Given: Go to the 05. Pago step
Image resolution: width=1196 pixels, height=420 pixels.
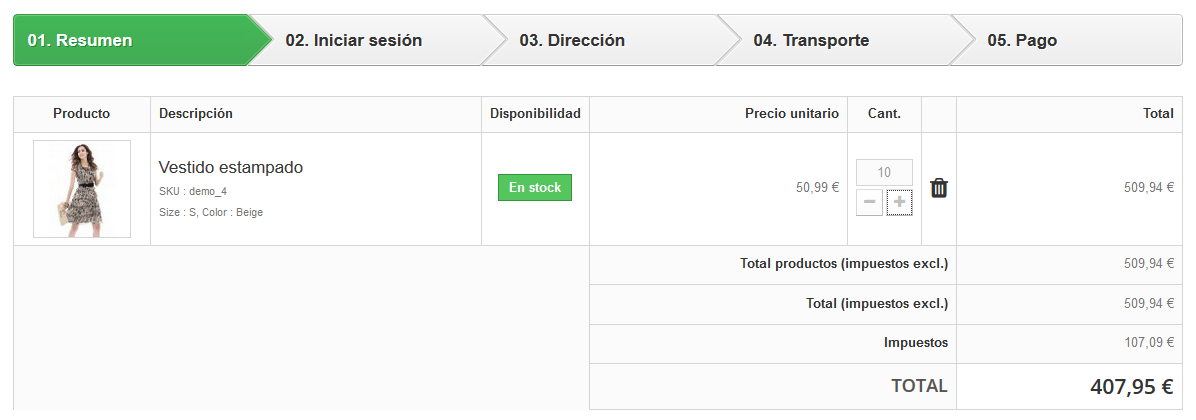Looking at the screenshot, I should pos(1022,40).
